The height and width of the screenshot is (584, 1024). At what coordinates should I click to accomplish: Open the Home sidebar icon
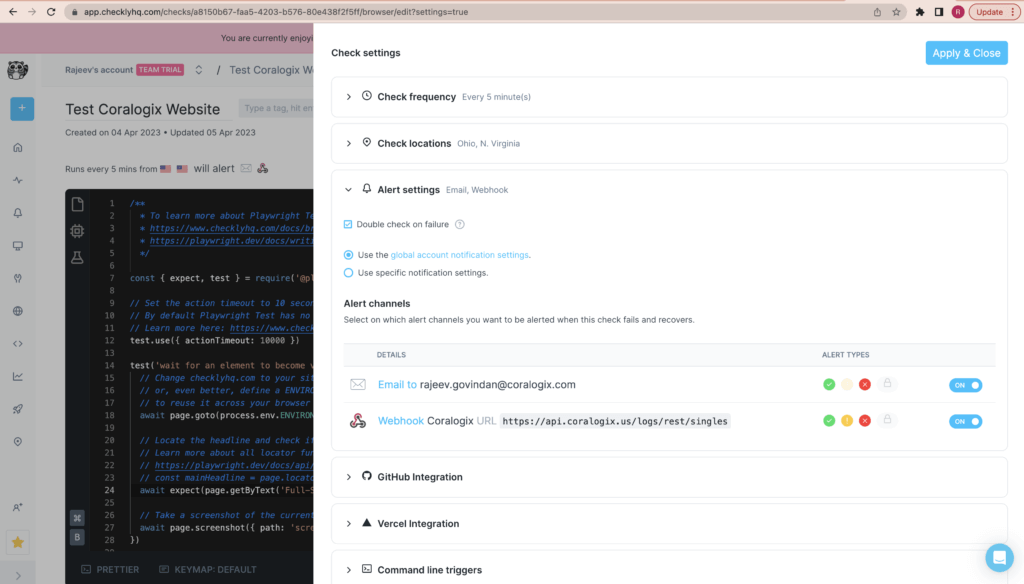pos(18,148)
